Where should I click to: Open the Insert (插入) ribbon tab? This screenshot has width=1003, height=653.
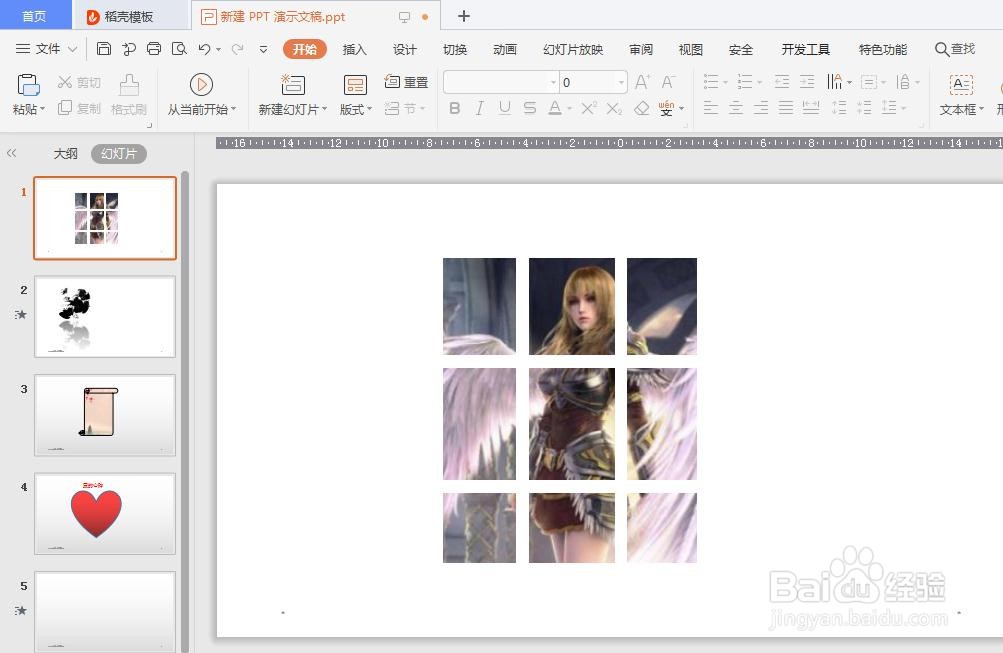(354, 49)
